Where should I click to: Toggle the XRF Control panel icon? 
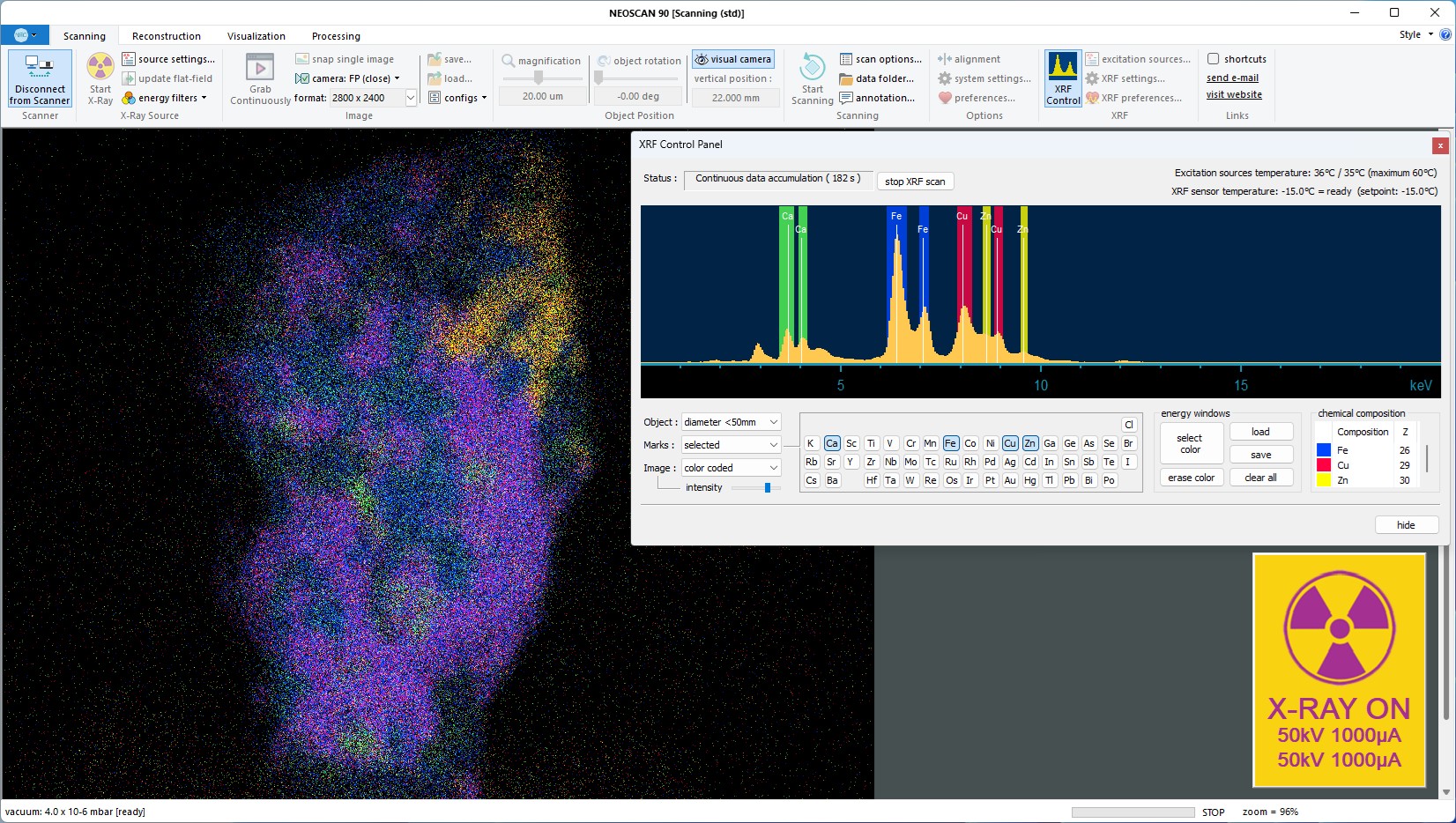(x=1063, y=78)
